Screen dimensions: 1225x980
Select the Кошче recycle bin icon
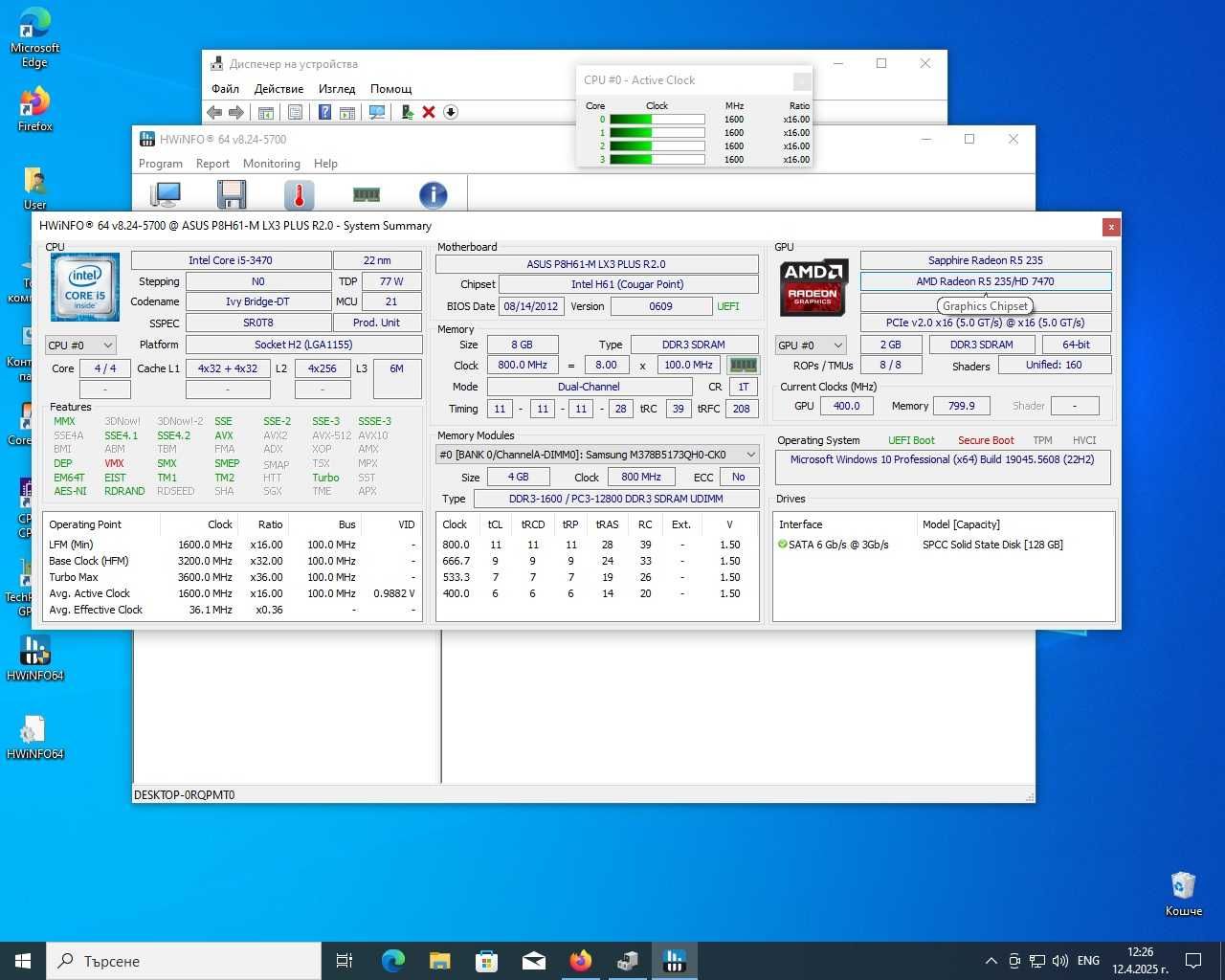coord(1183,894)
